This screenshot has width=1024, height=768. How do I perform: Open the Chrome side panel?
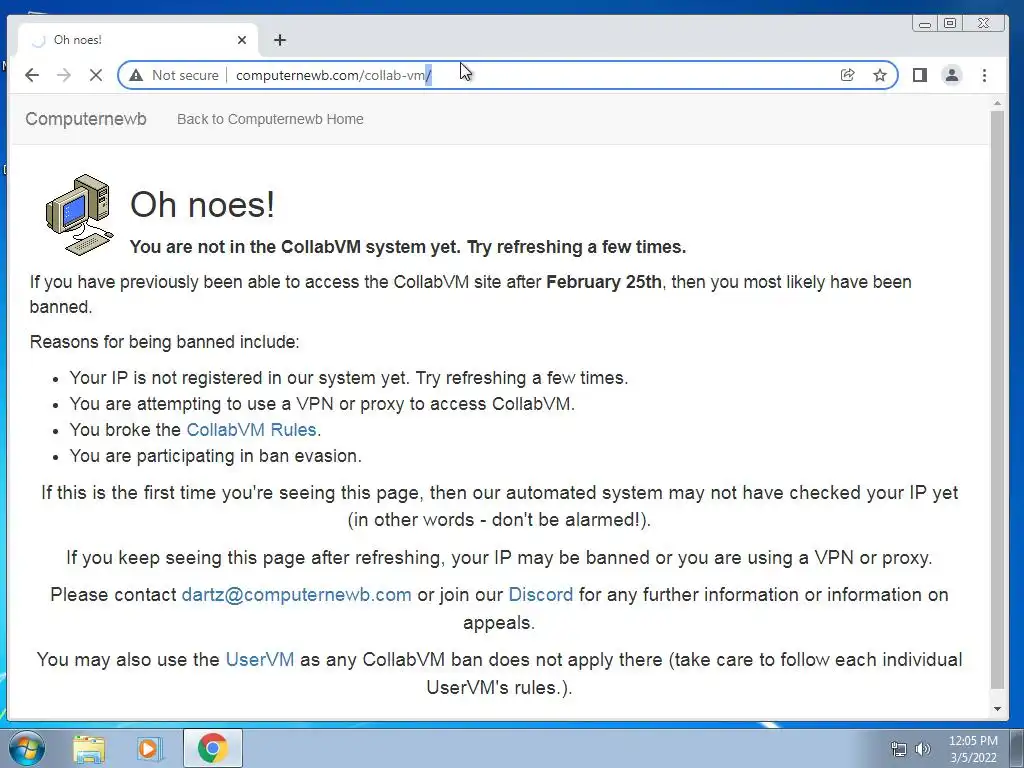tap(920, 75)
